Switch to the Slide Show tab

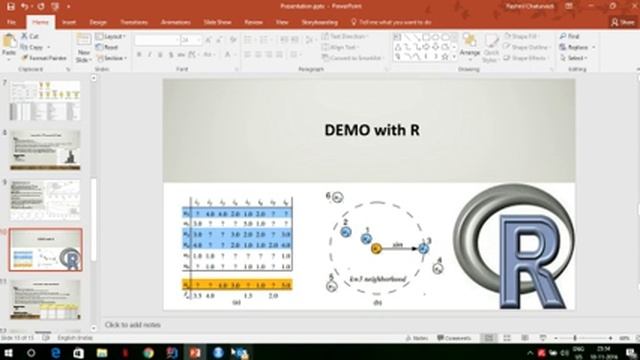(x=218, y=22)
